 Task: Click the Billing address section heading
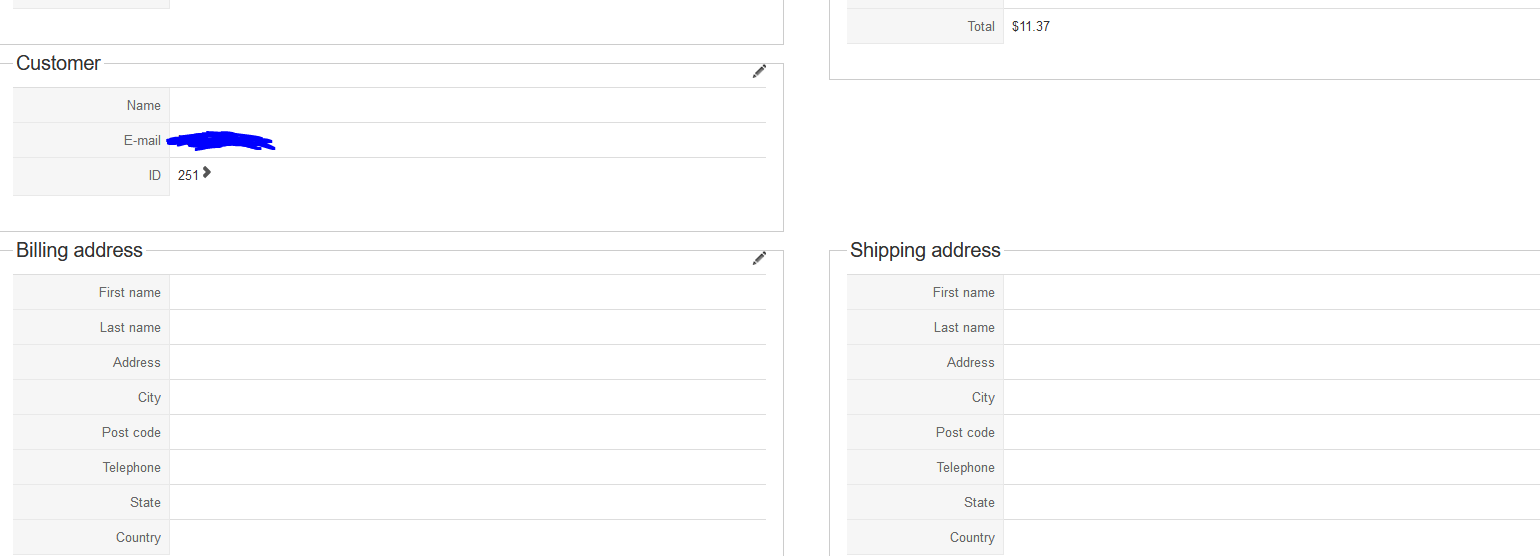pos(79,250)
